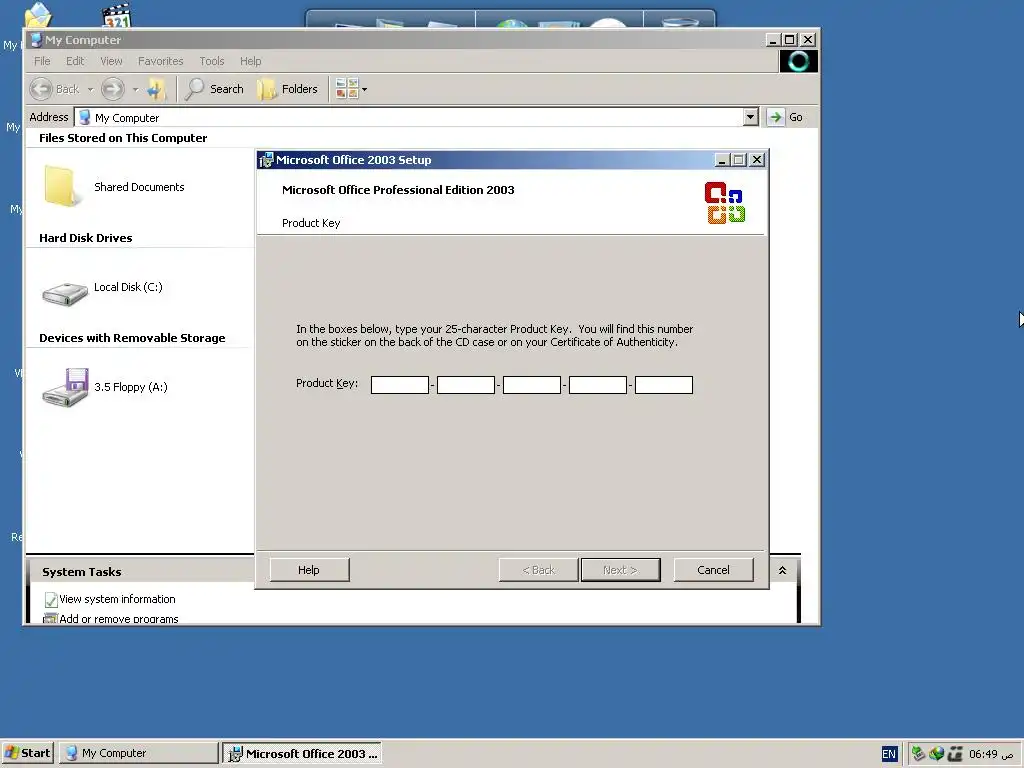Click the Local Disk (C:) label
1024x768 pixels.
128,287
